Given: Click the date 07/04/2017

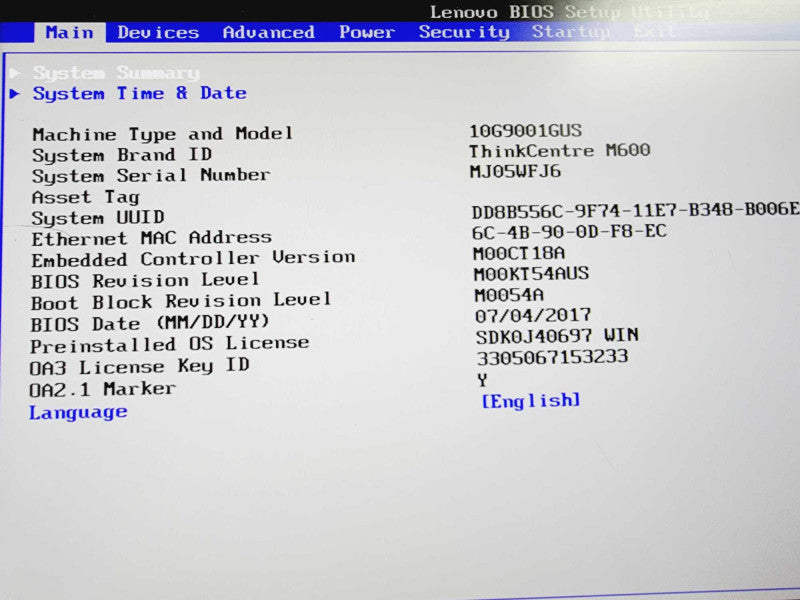Looking at the screenshot, I should pyautogui.click(x=533, y=316).
